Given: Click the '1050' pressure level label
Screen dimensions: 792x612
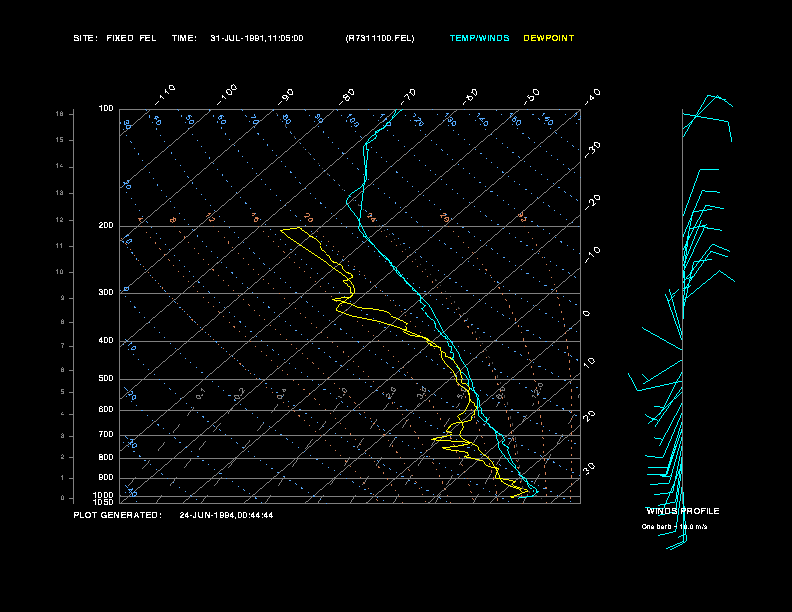Looking at the screenshot, I should pos(104,502).
